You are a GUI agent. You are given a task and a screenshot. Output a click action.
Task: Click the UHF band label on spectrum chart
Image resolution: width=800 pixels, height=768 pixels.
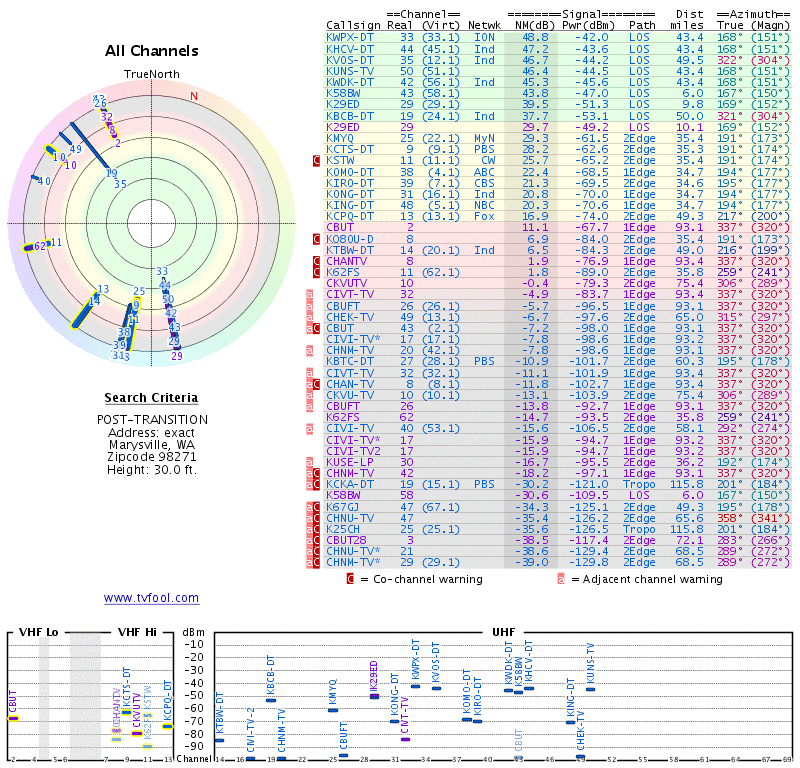point(503,632)
